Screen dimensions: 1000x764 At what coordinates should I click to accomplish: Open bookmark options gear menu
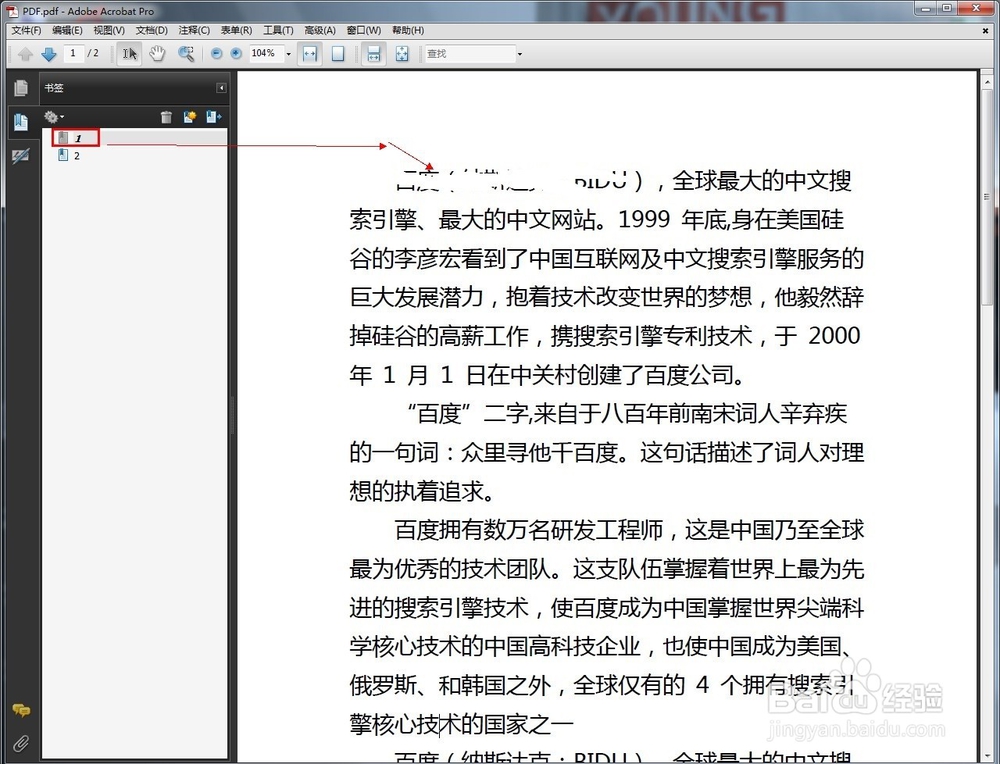tap(54, 117)
